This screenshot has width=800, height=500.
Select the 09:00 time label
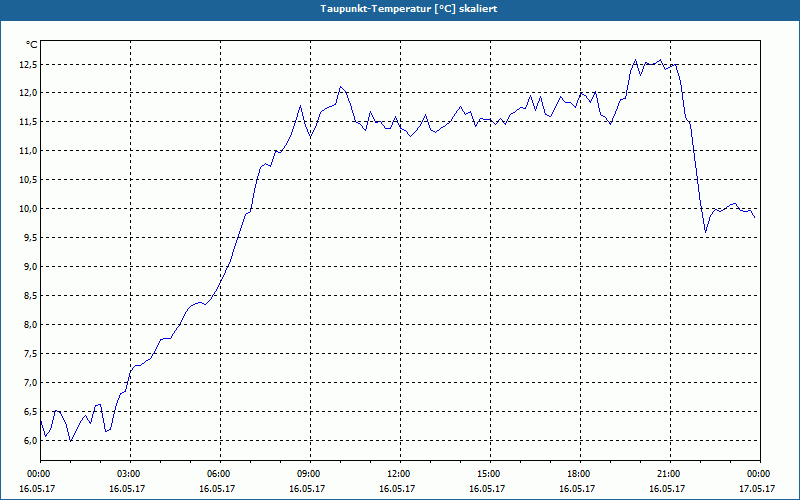click(310, 474)
